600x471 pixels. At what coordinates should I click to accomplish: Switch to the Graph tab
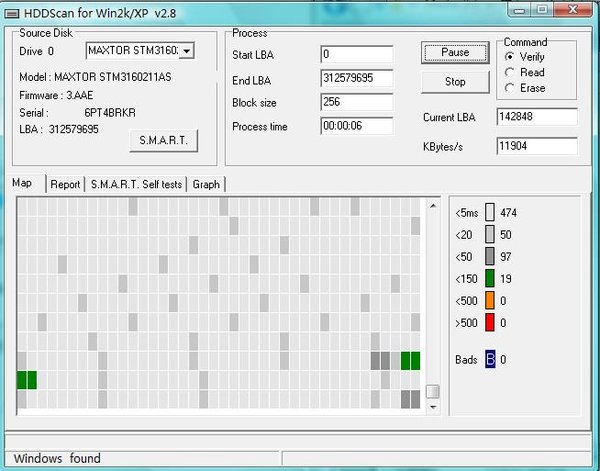pos(206,184)
